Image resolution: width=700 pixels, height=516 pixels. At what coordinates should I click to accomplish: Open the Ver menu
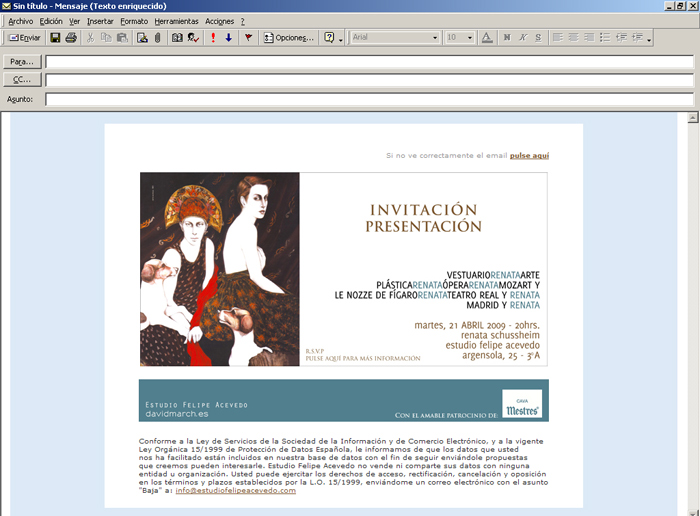tap(75, 21)
